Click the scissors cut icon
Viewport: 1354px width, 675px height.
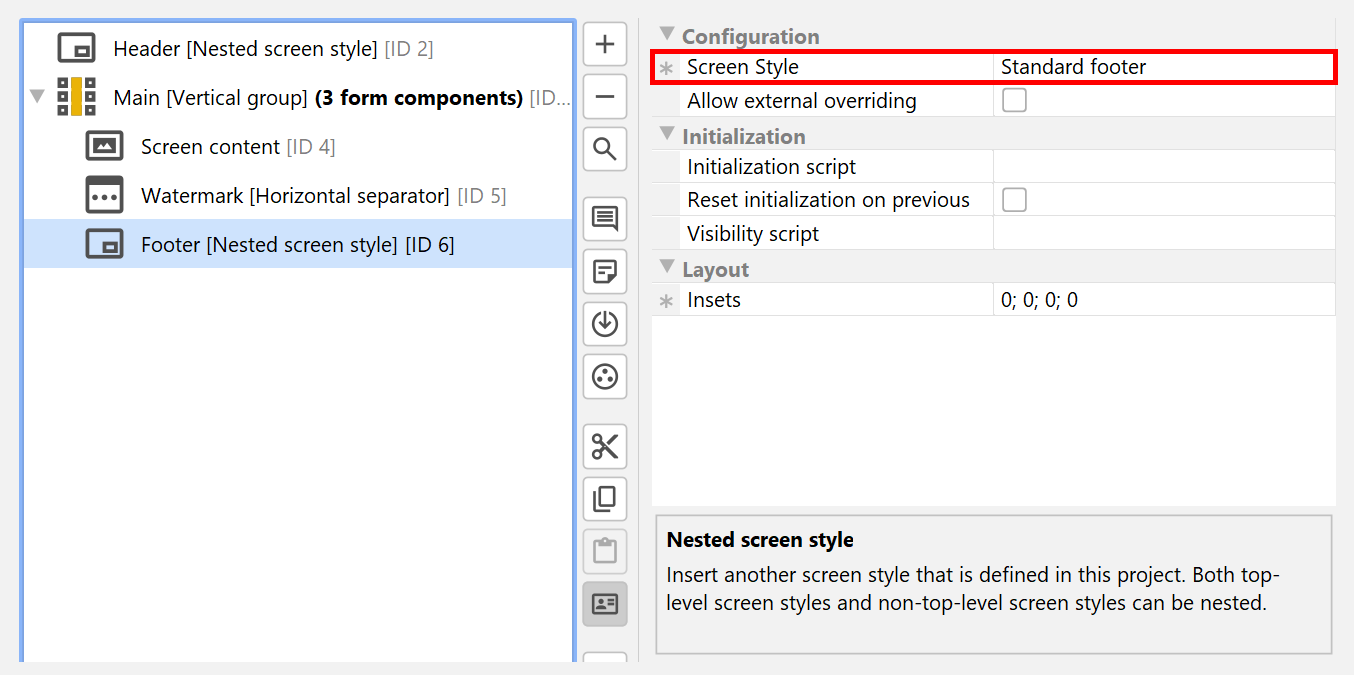(605, 446)
